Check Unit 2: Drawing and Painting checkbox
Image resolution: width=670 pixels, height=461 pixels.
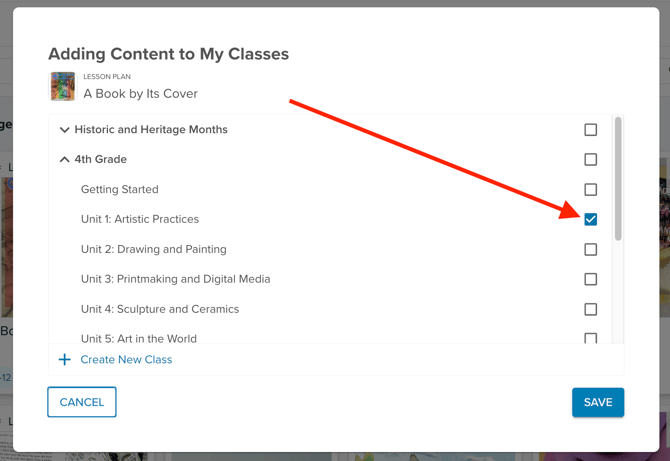coord(591,249)
